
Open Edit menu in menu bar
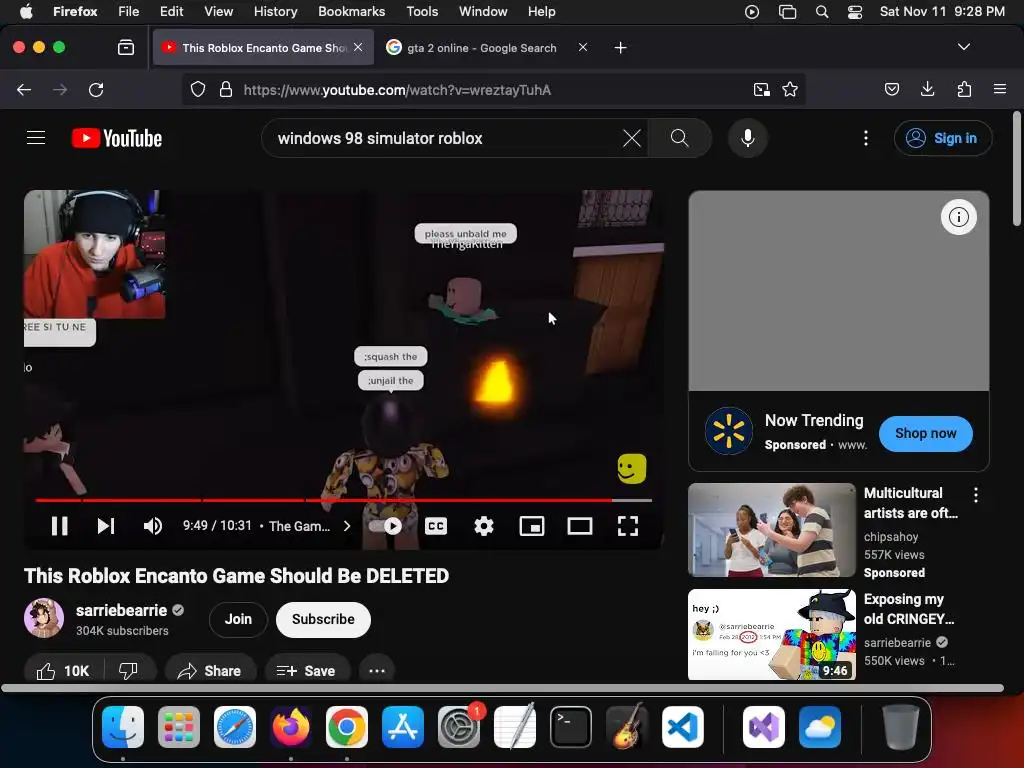tap(171, 11)
